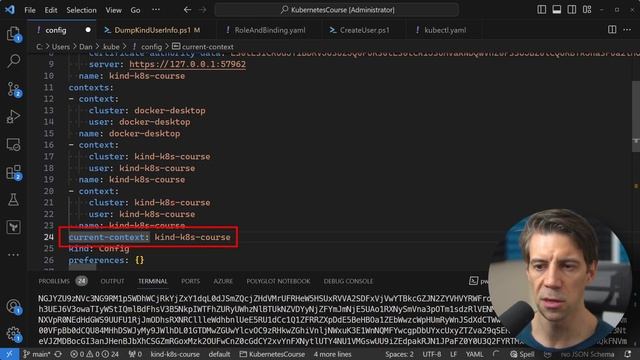
Task: Toggle the primary side bar layout icon
Action: 541,9
